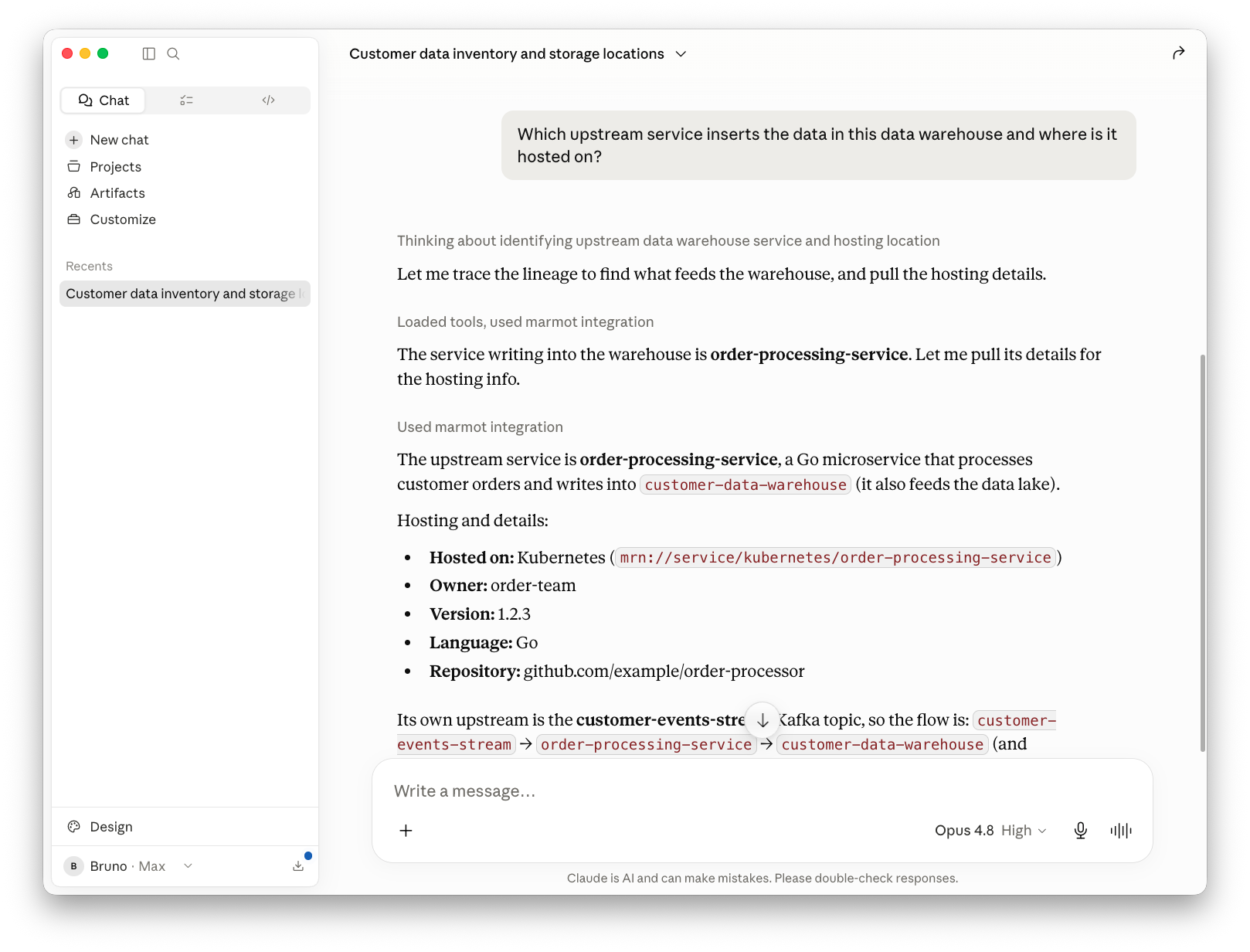Jump to bottom with the down arrow button
Viewport: 1250px width, 952px height.
click(763, 720)
